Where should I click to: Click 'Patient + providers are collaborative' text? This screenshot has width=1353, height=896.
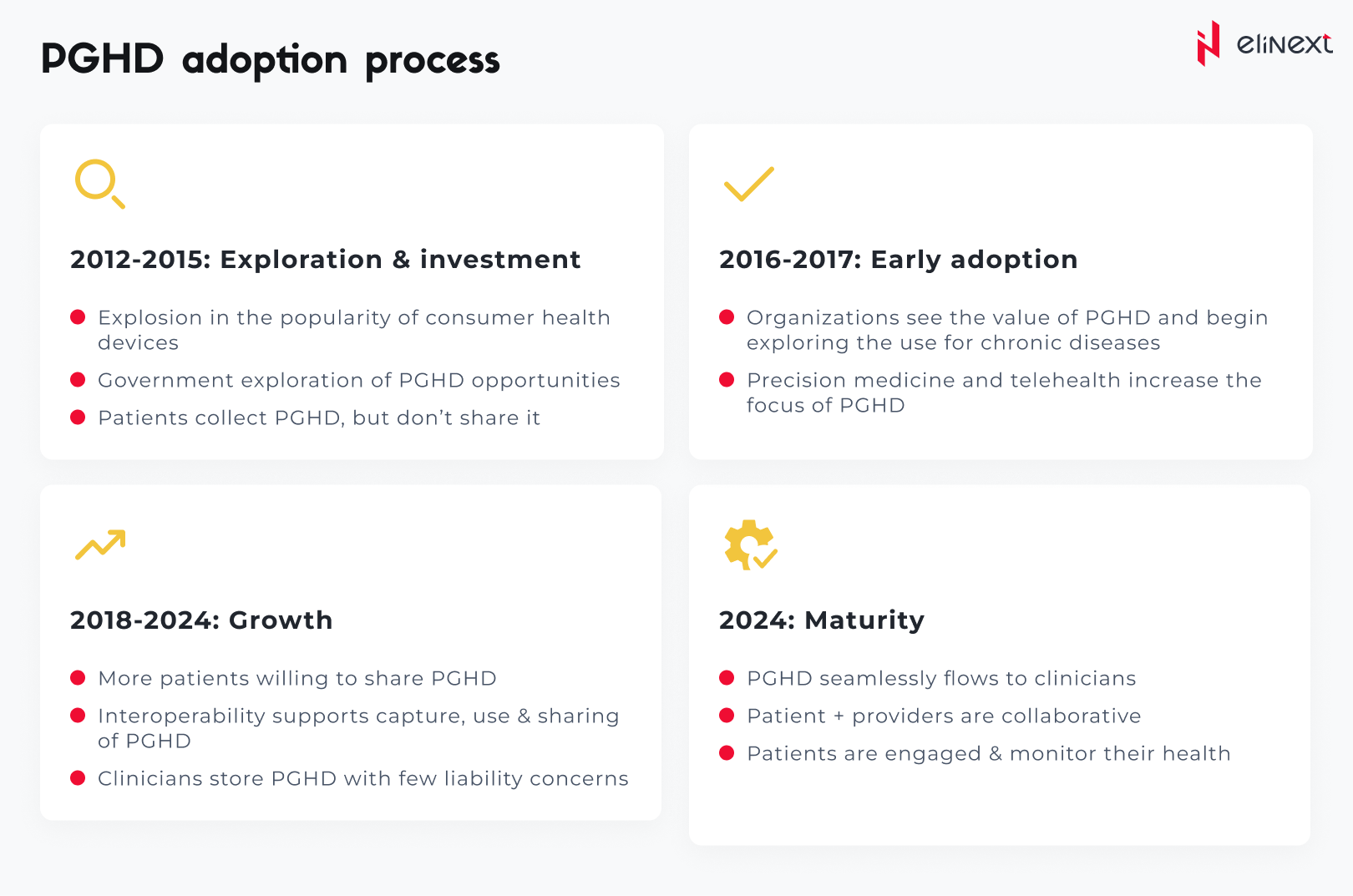[943, 716]
